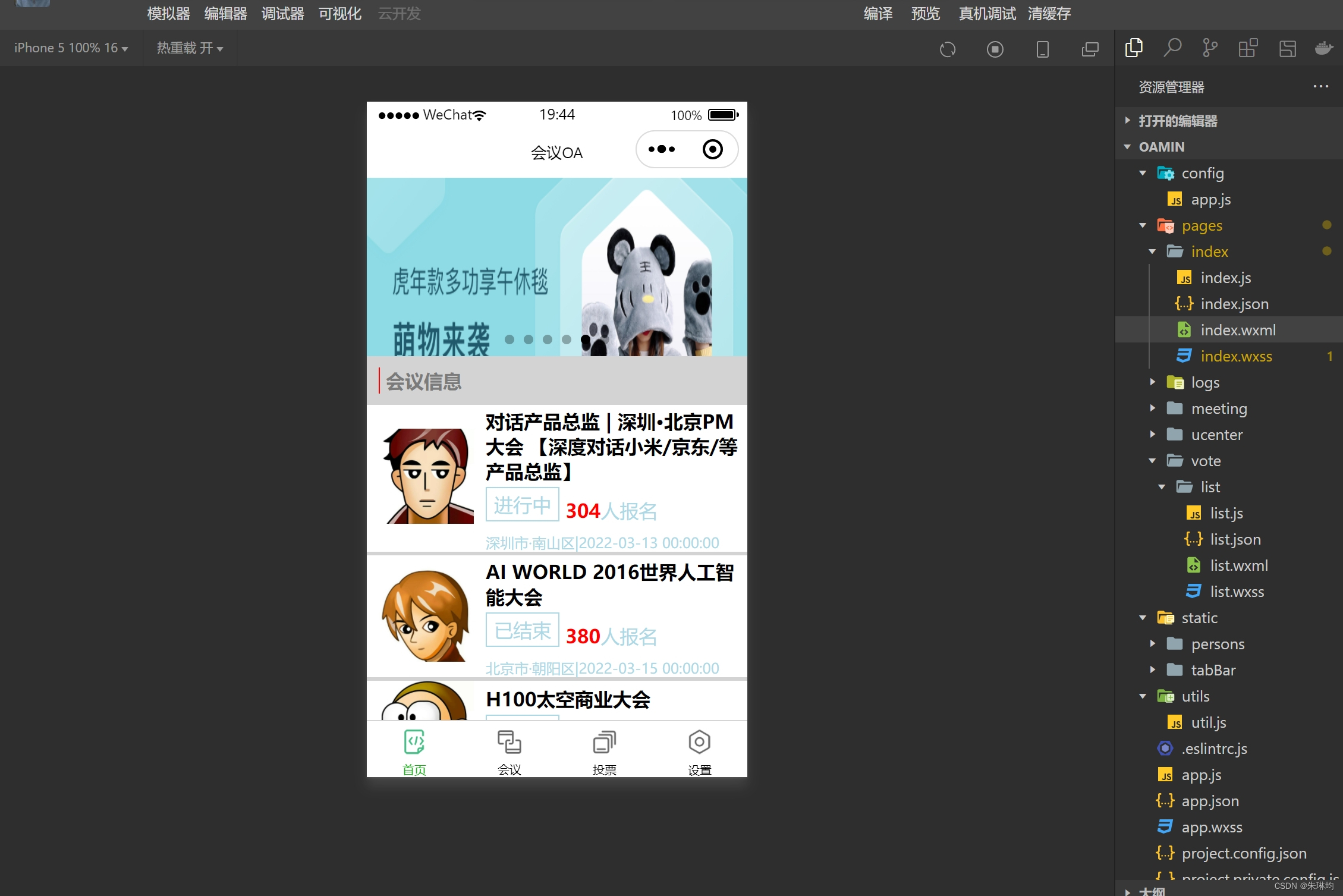The image size is (1343, 896).
Task: Toggle hot reload dropdown setting
Action: click(x=190, y=48)
